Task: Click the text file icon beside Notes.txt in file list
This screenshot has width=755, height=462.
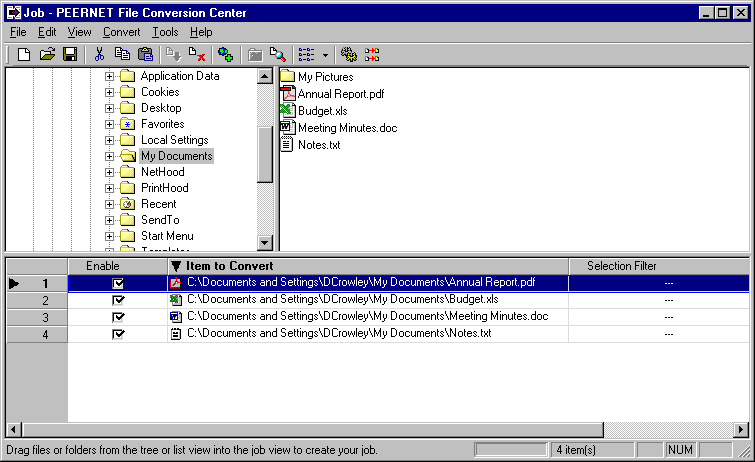Action: [x=287, y=144]
